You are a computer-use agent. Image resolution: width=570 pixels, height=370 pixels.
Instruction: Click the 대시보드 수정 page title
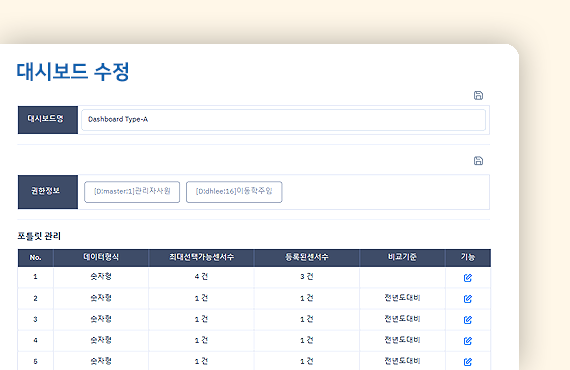73,71
